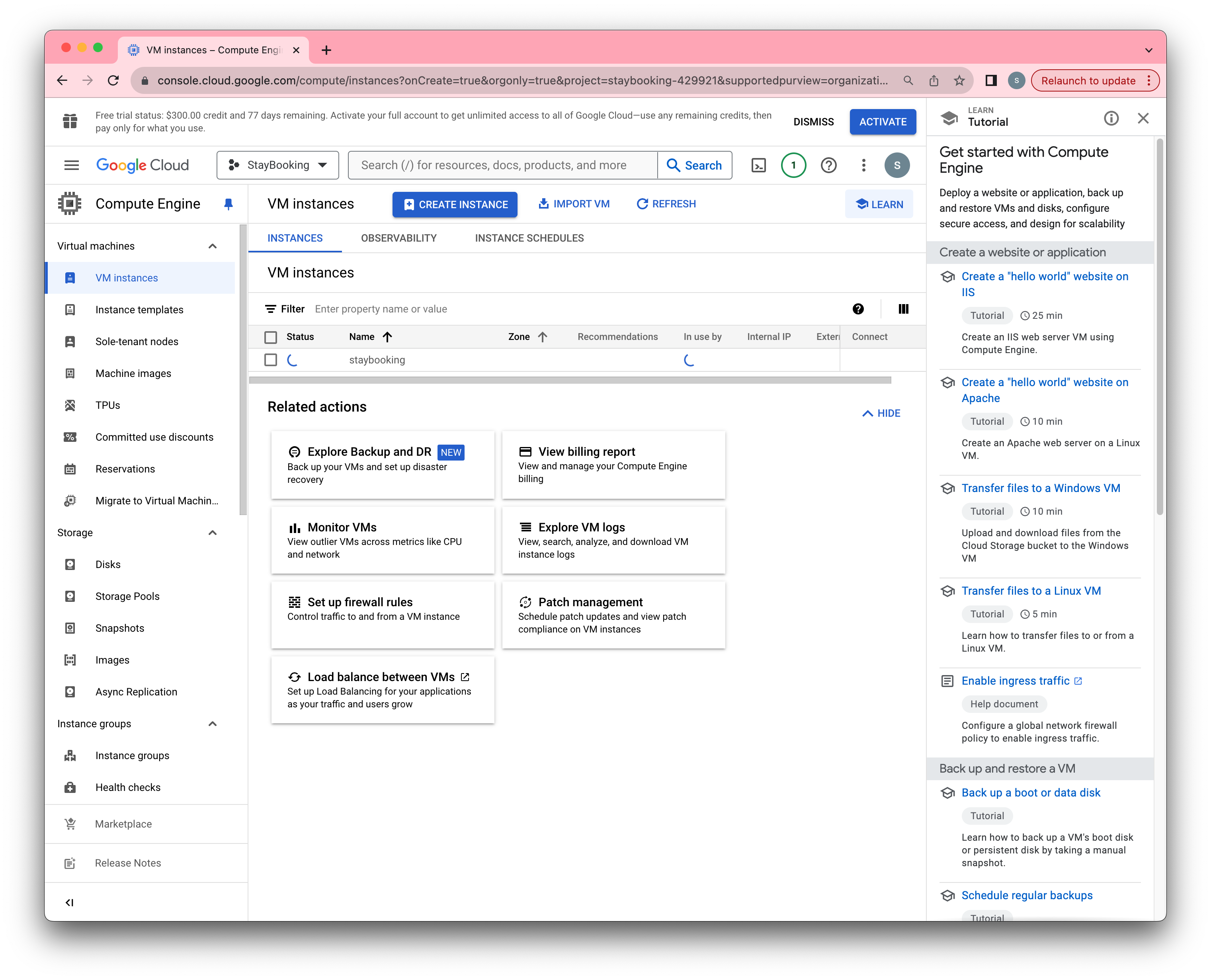1211x980 pixels.
Task: Open the StayBooking project selector dropdown
Action: (278, 166)
